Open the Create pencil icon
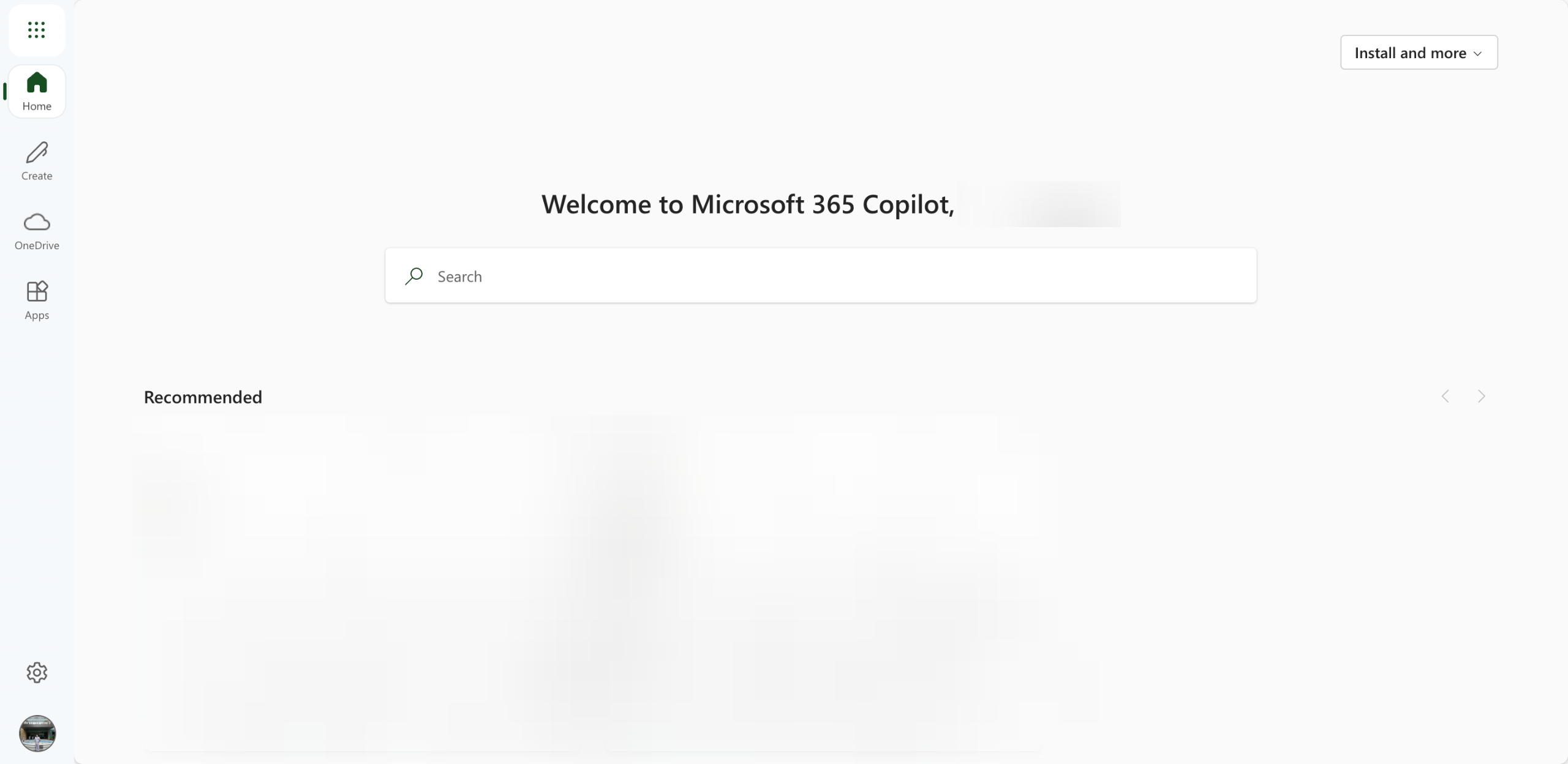 coord(37,152)
